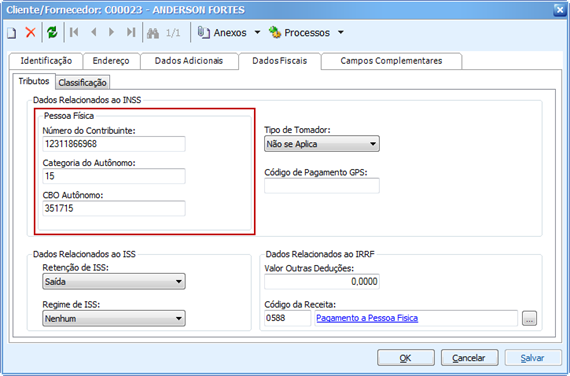Viewport: 570px width, 376px height.
Task: Close the Cliente/Fornecedor window
Action: pos(559,10)
